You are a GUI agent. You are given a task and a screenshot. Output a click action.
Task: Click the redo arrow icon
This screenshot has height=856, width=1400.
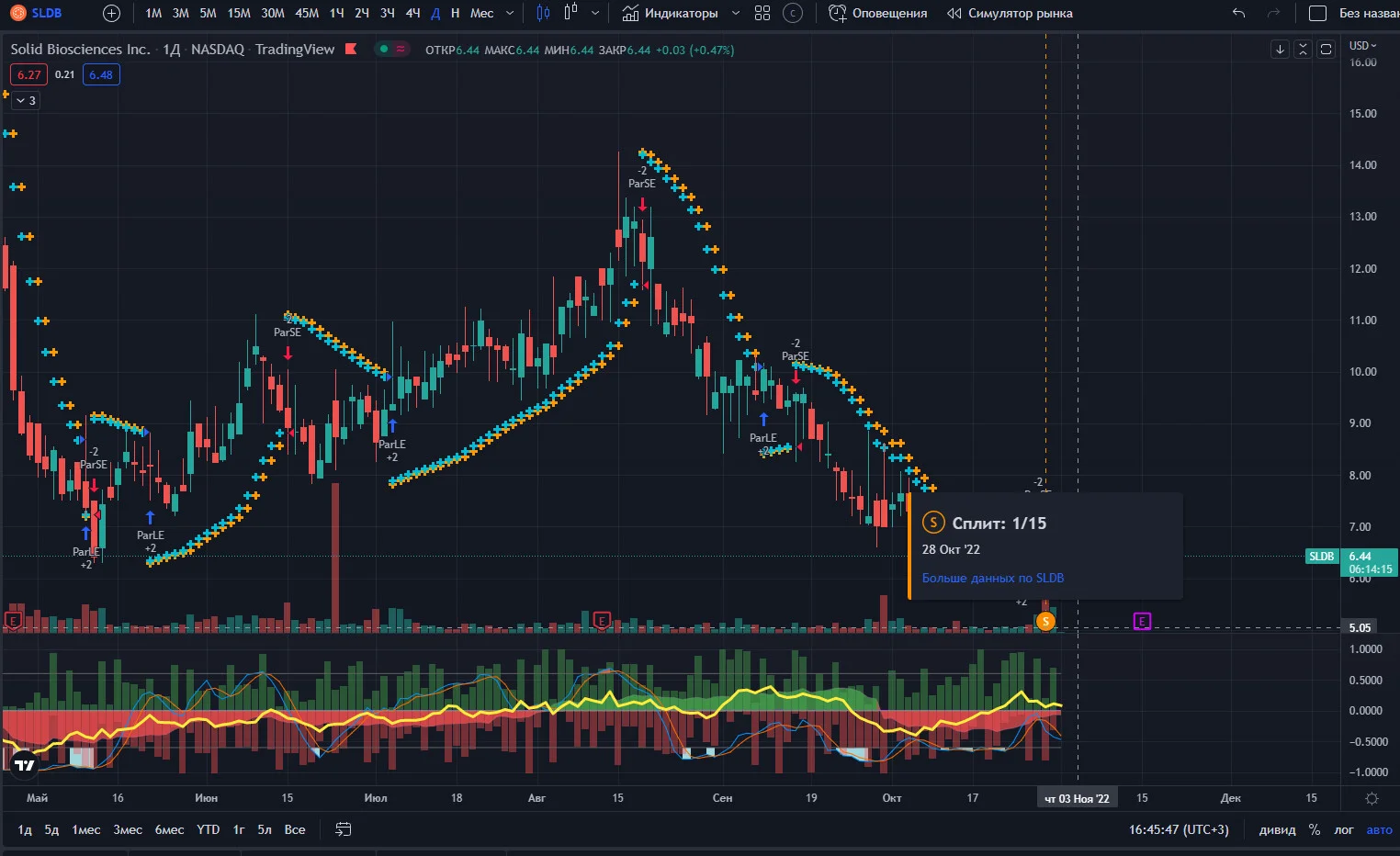(x=1273, y=13)
